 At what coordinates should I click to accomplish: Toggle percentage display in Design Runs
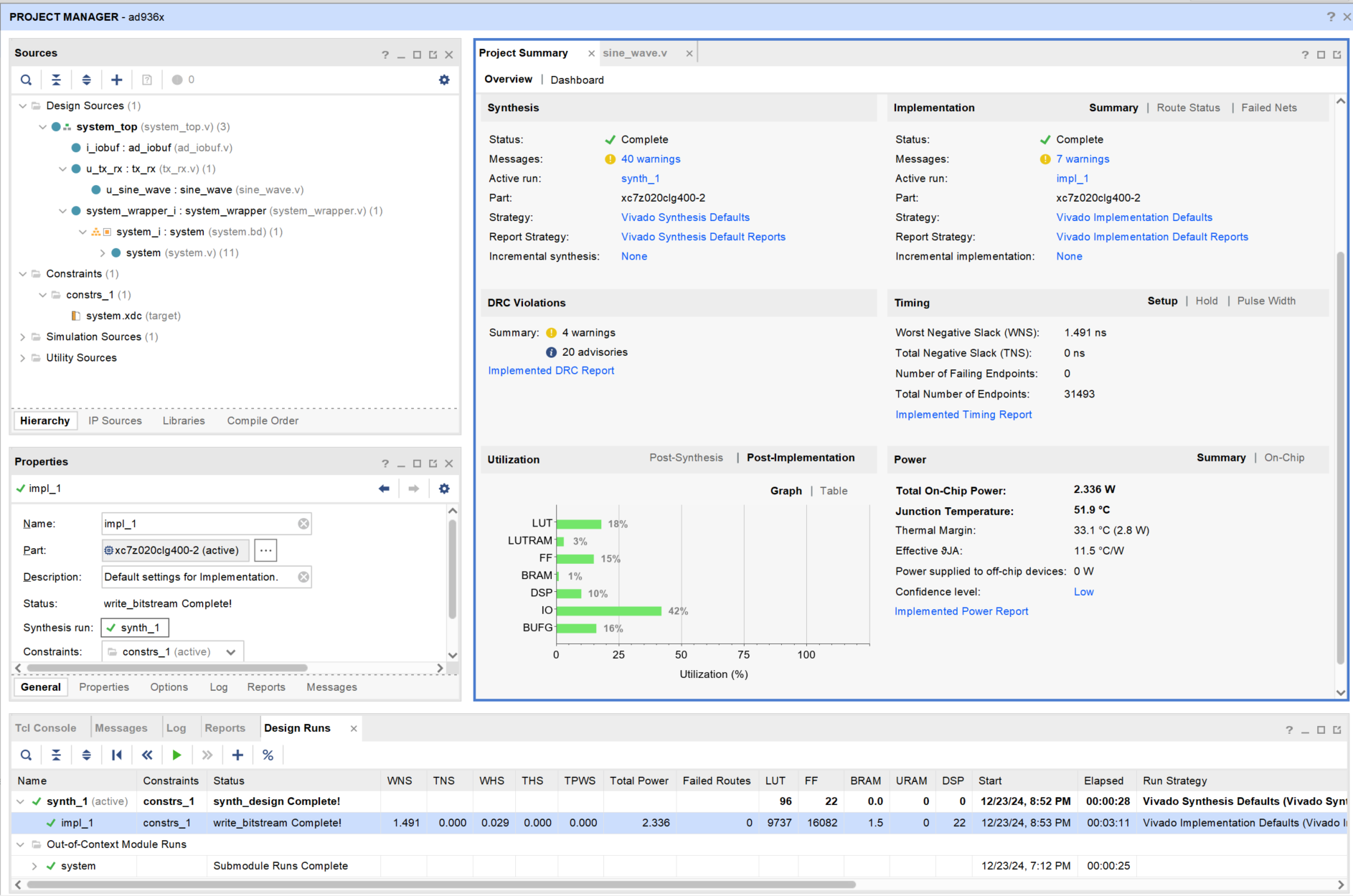(268, 755)
